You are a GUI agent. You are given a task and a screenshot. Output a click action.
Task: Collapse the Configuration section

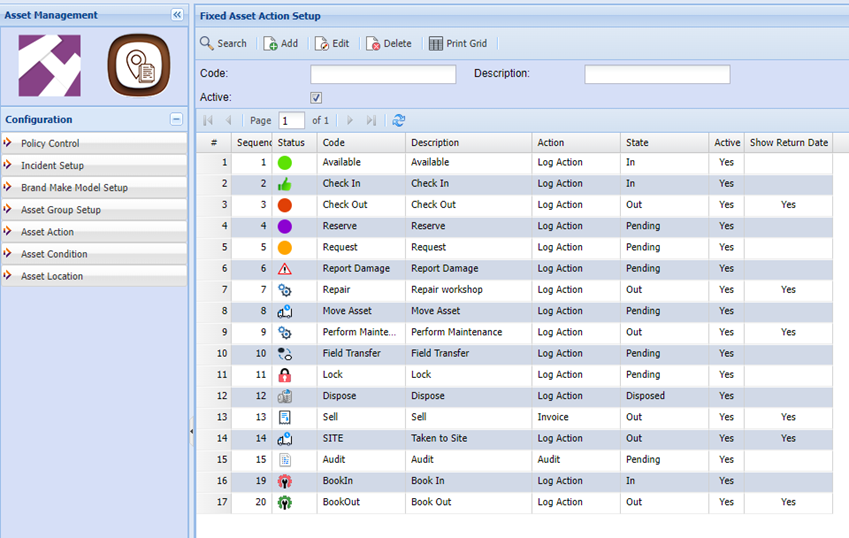[x=176, y=119]
